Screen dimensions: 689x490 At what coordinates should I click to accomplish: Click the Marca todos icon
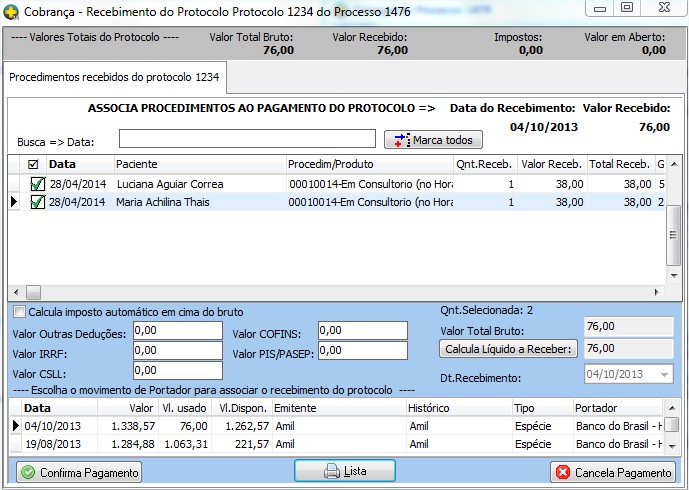tap(399, 140)
